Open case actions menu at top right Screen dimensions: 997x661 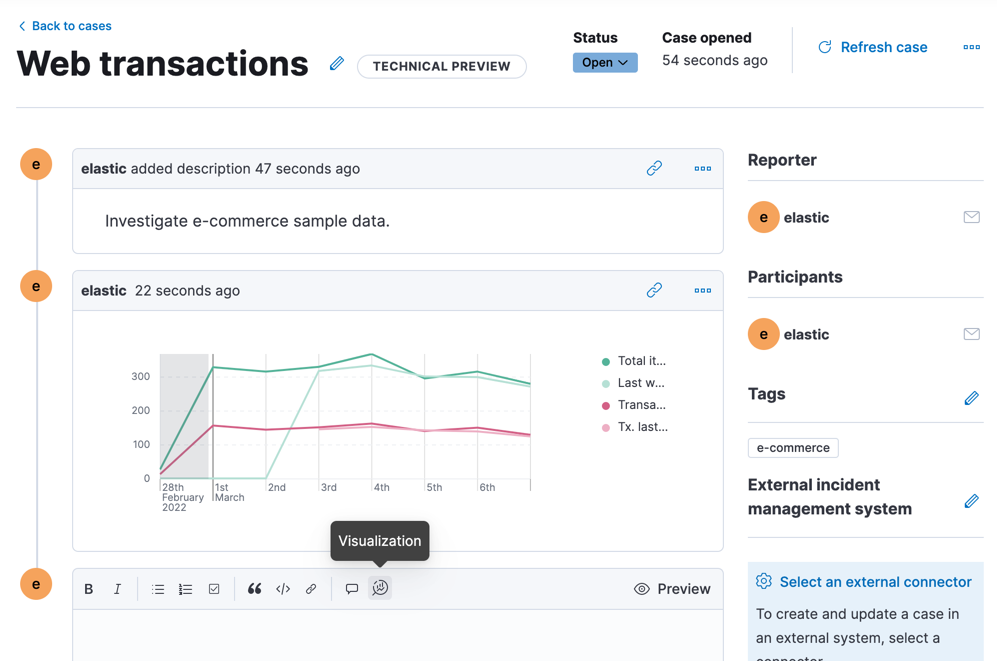point(971,47)
